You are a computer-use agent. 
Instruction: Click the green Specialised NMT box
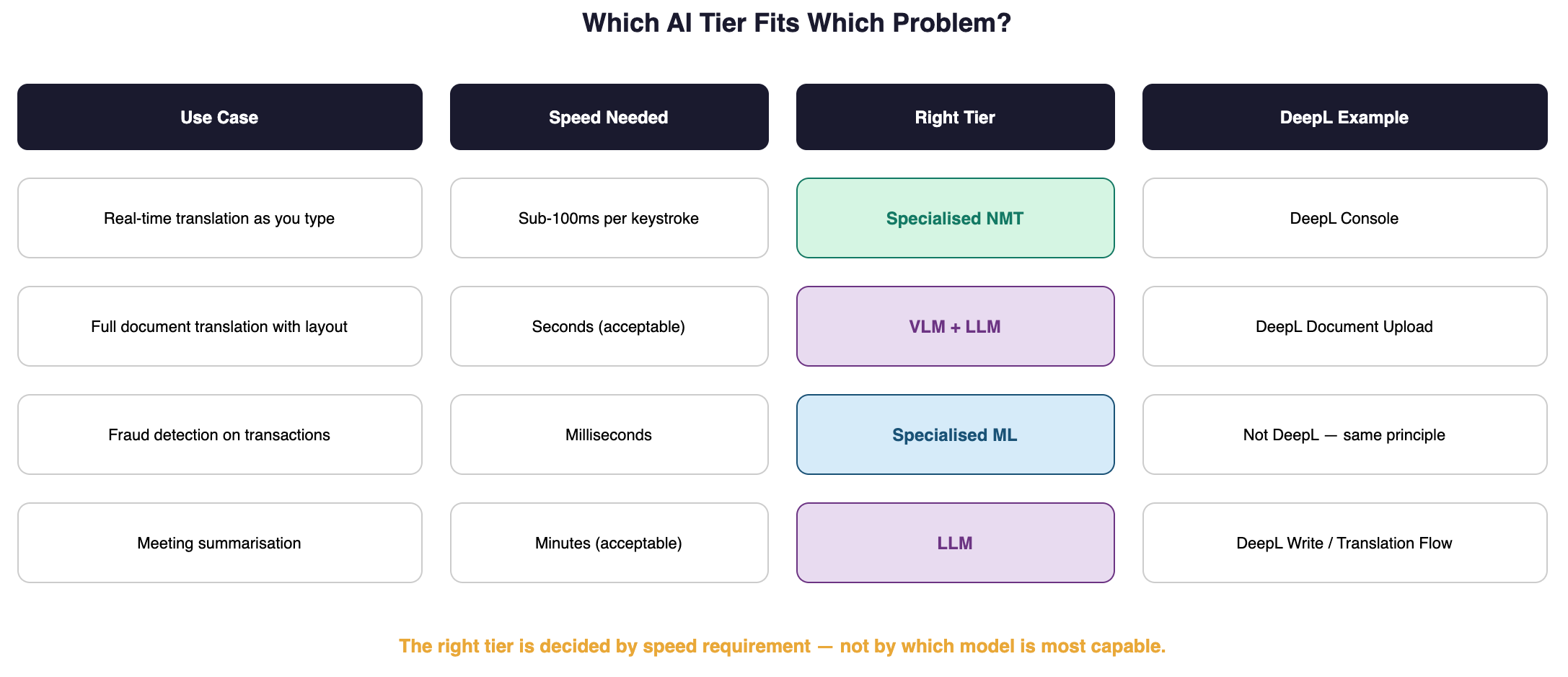(x=956, y=218)
